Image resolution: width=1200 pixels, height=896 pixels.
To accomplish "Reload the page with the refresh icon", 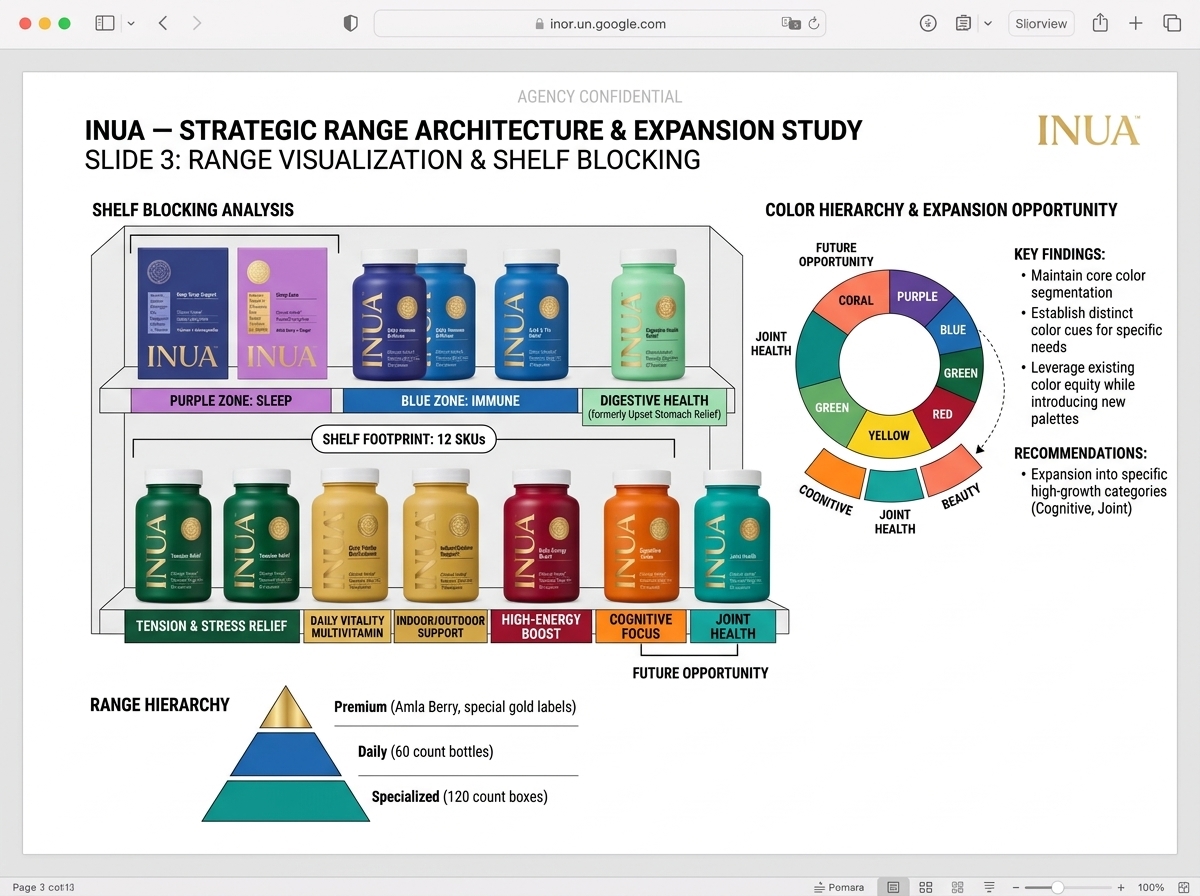I will tap(814, 23).
